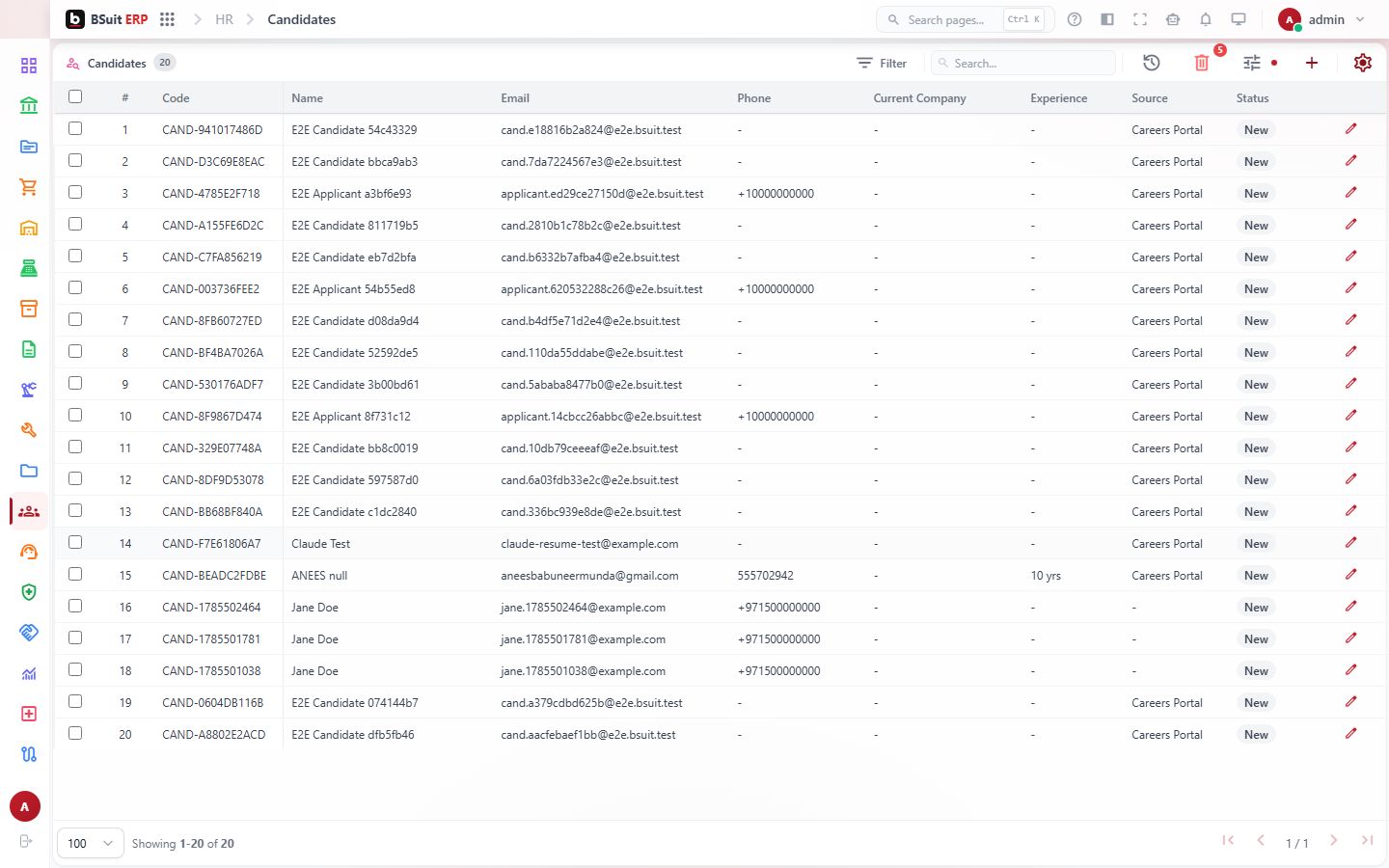Select checkbox for ANEES null row
This screenshot has width=1389, height=868.
[75, 574]
